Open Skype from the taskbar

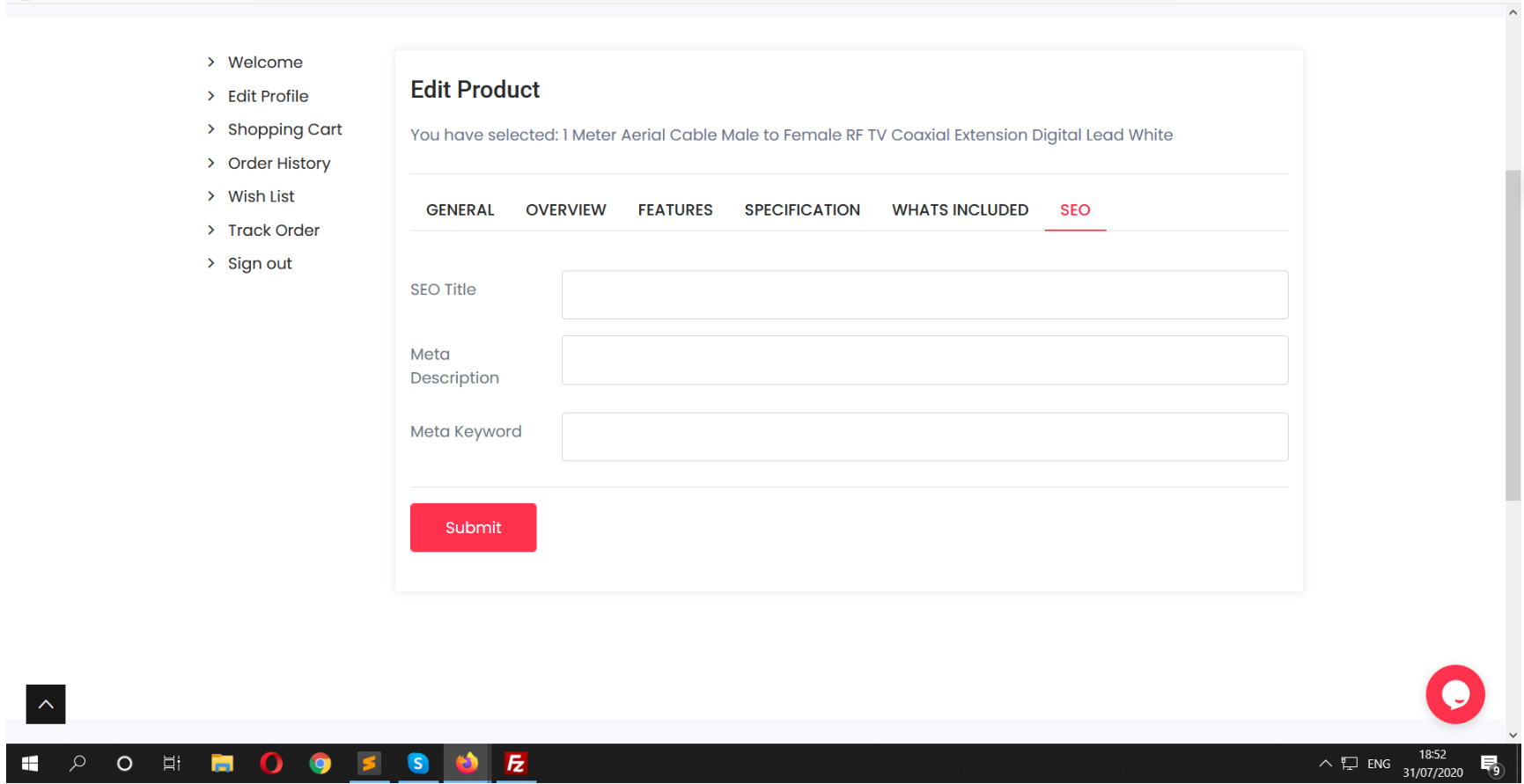click(418, 763)
